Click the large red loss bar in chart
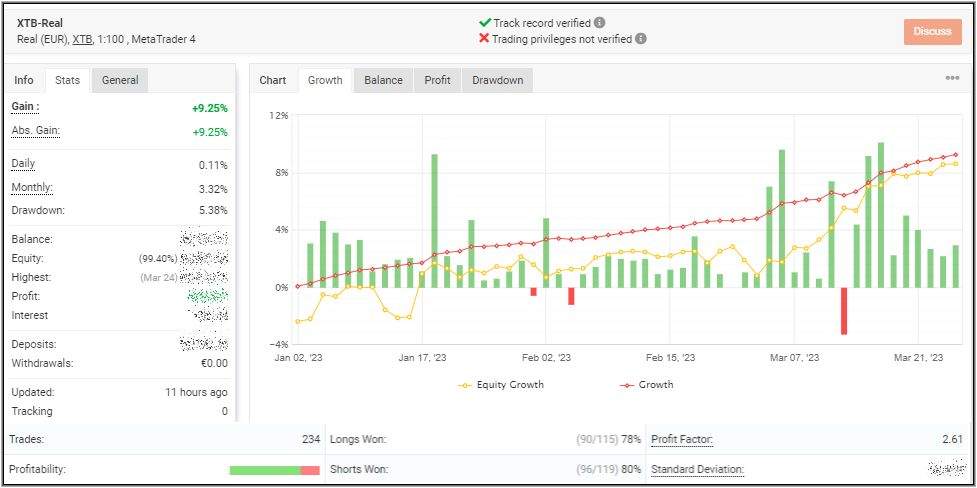The width and height of the screenshot is (977, 488). click(x=844, y=311)
